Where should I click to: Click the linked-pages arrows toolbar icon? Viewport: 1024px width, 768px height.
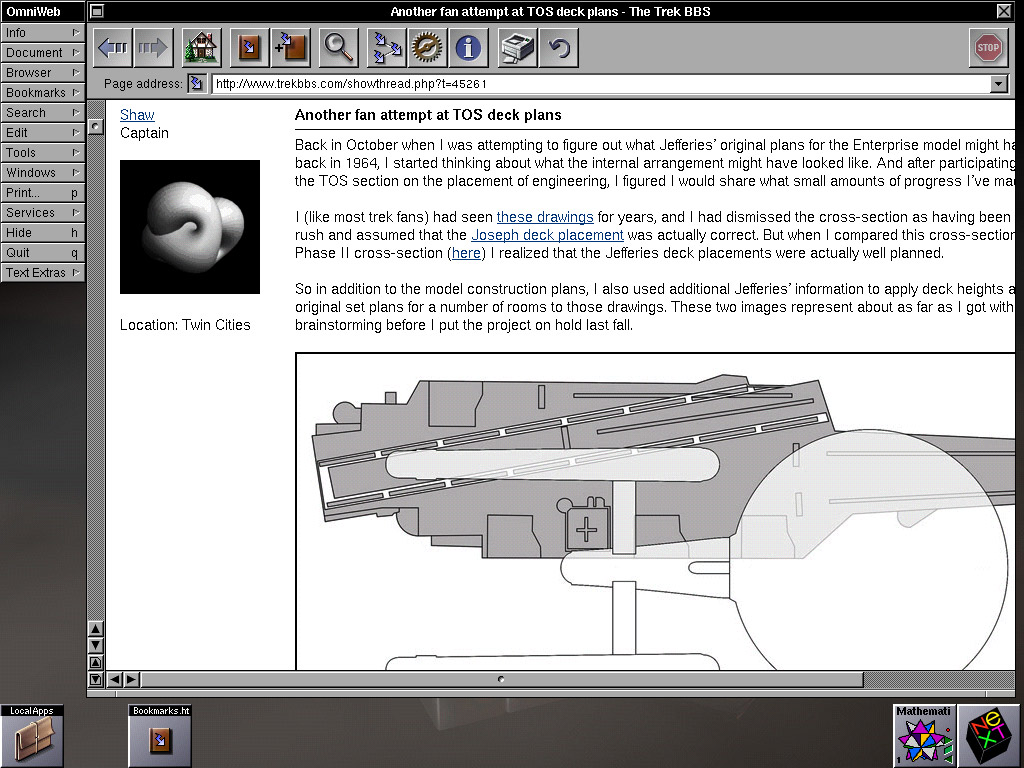point(387,48)
